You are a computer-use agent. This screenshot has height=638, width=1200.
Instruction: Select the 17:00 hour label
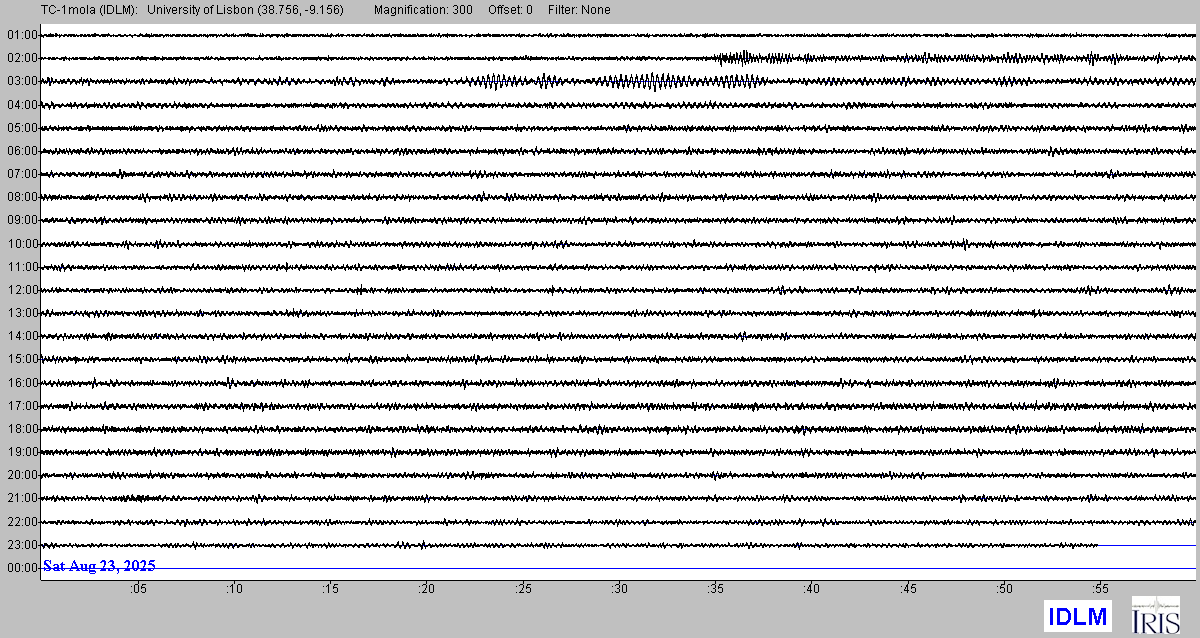coord(21,406)
